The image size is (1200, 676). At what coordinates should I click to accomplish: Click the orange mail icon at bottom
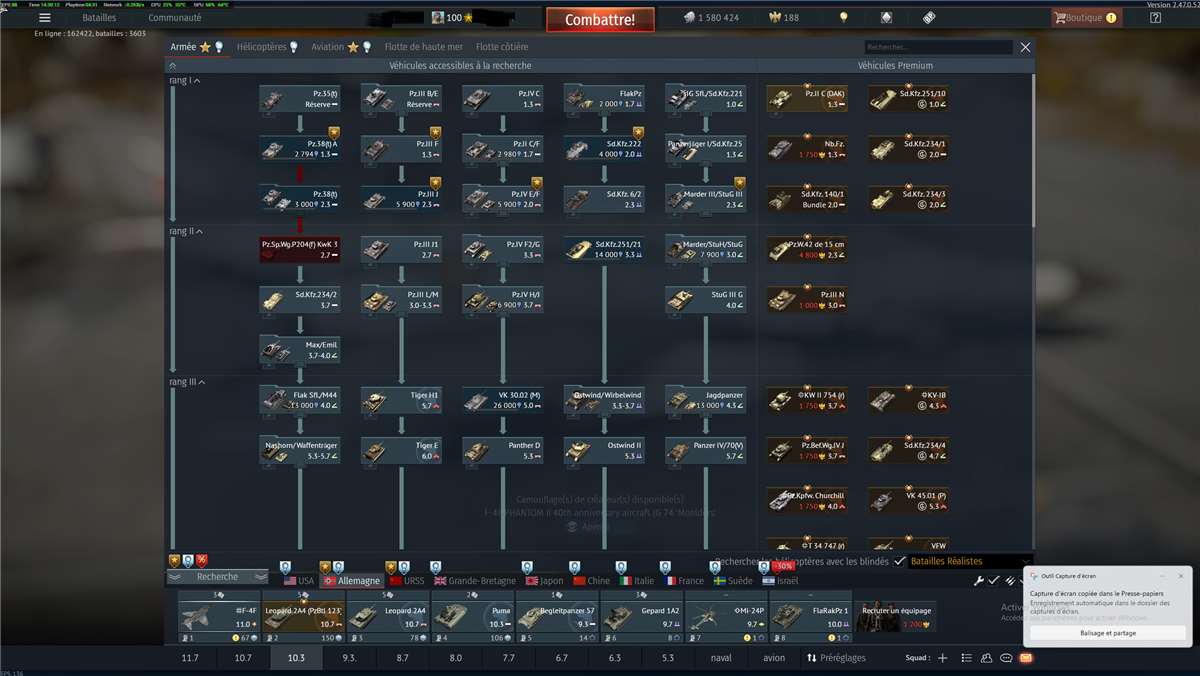(1025, 658)
